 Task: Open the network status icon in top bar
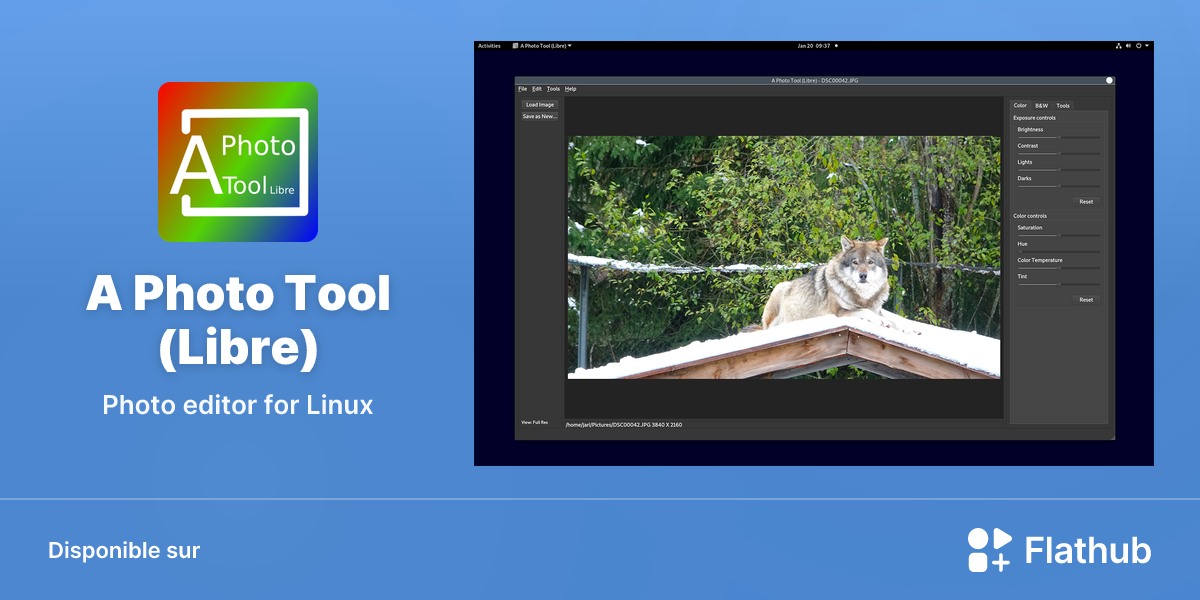(1119, 46)
